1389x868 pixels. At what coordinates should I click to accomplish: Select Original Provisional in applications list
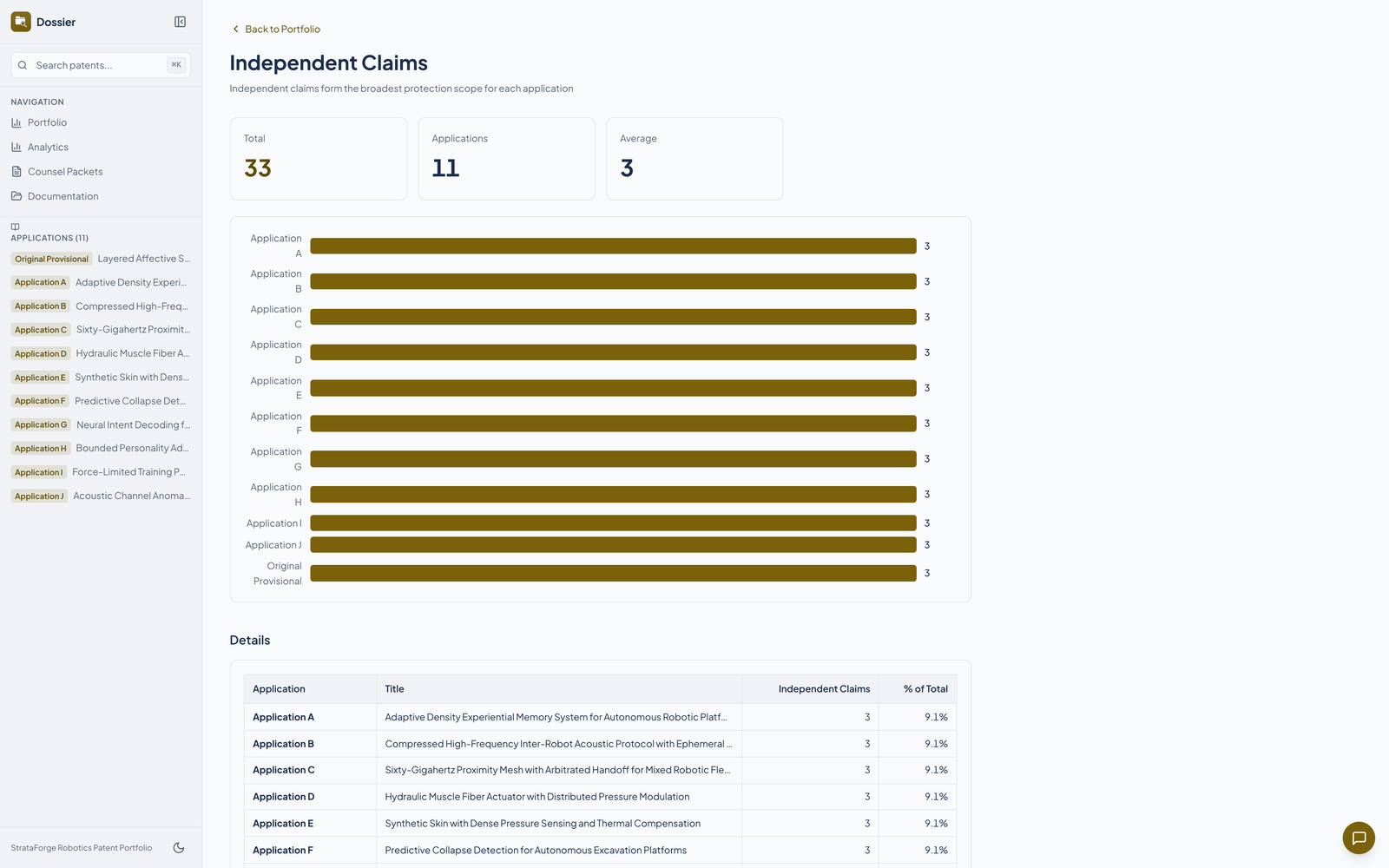point(101,259)
